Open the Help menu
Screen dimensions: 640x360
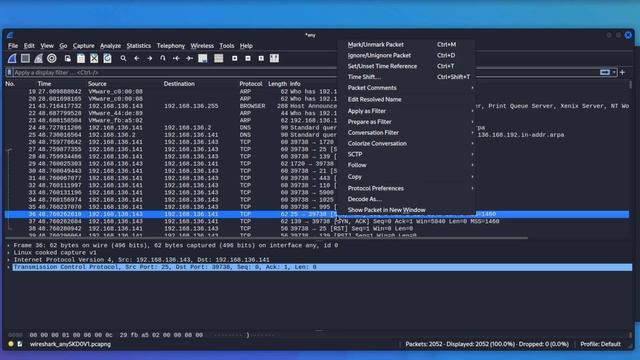pyautogui.click(x=246, y=46)
